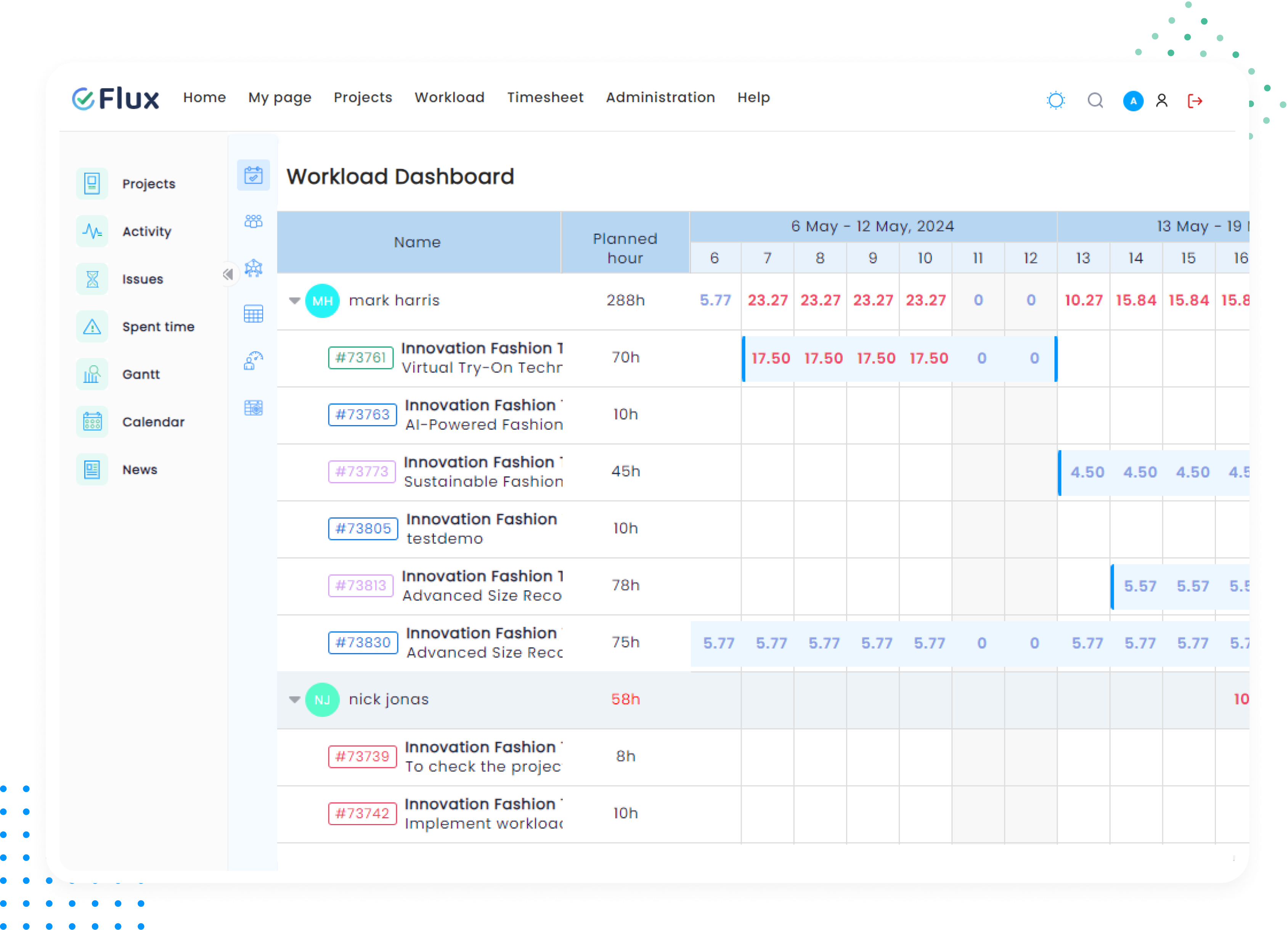The width and height of the screenshot is (1288, 930).
Task: Open the Administration menu
Action: tap(660, 98)
